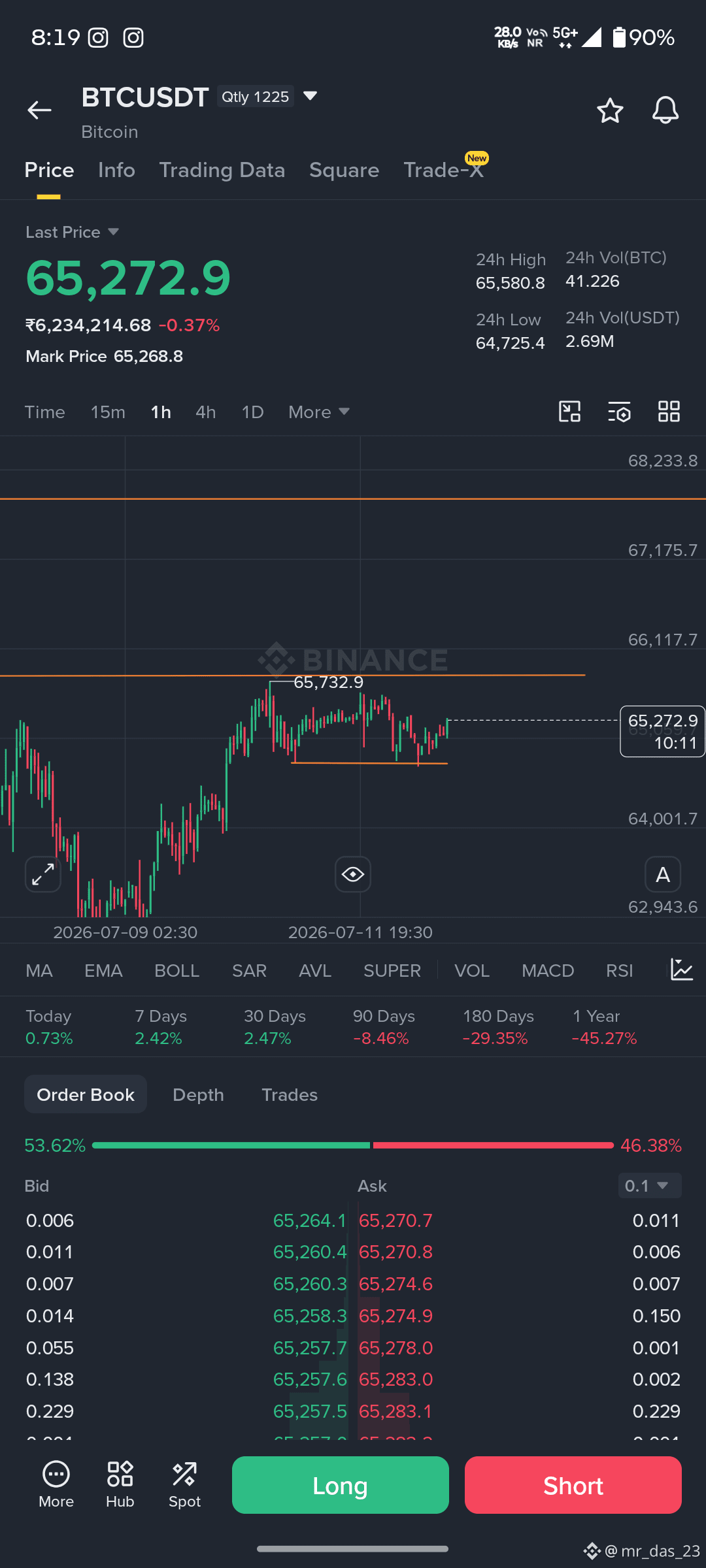Tap the 1 Year -45.27% performance
The height and width of the screenshot is (1568, 706).
[x=604, y=1027]
